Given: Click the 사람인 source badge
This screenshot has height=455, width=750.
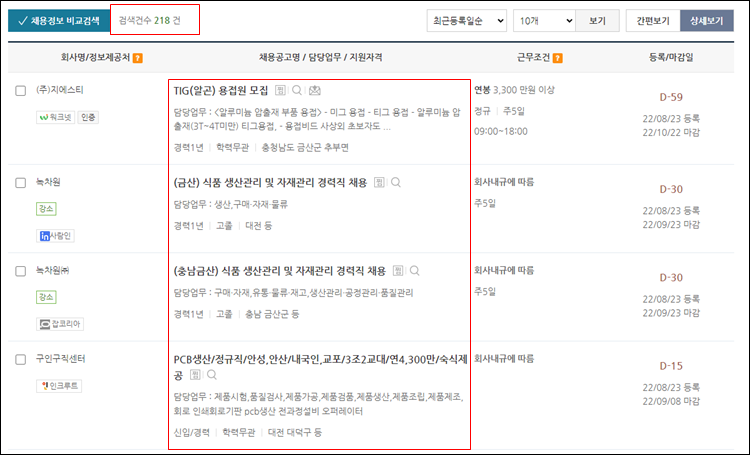Looking at the screenshot, I should [55, 236].
